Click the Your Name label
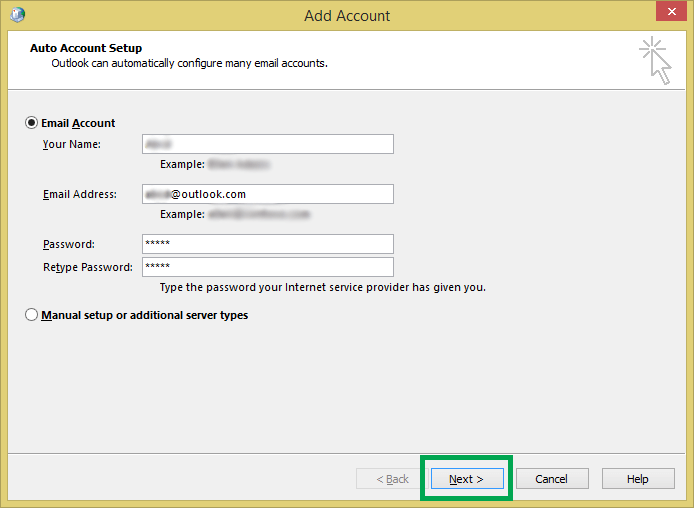This screenshot has width=694, height=508. [72, 144]
